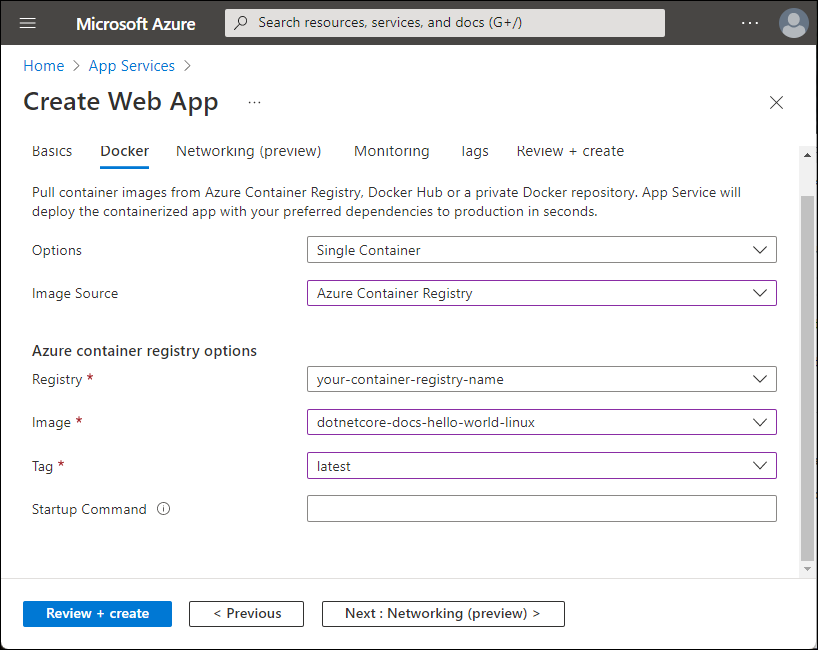Open the Registry name dropdown
The image size is (818, 650).
541,379
